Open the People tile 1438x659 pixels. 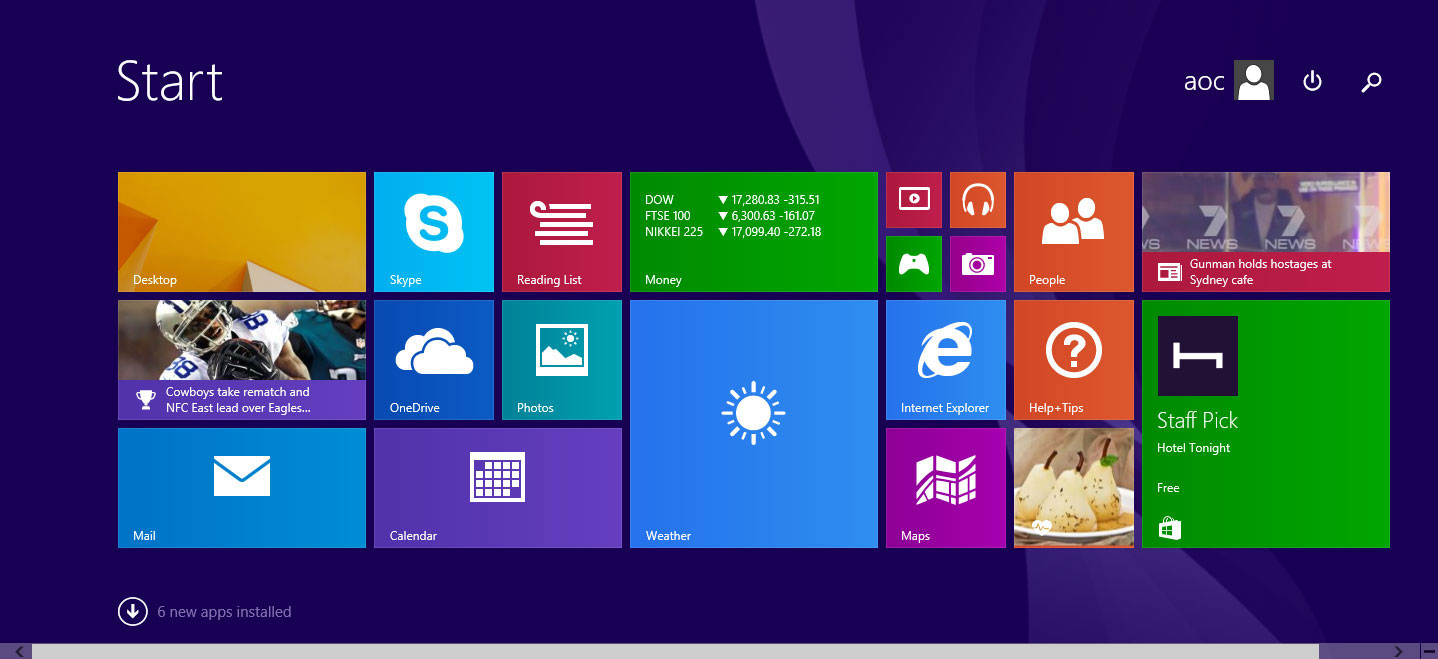[x=1074, y=232]
